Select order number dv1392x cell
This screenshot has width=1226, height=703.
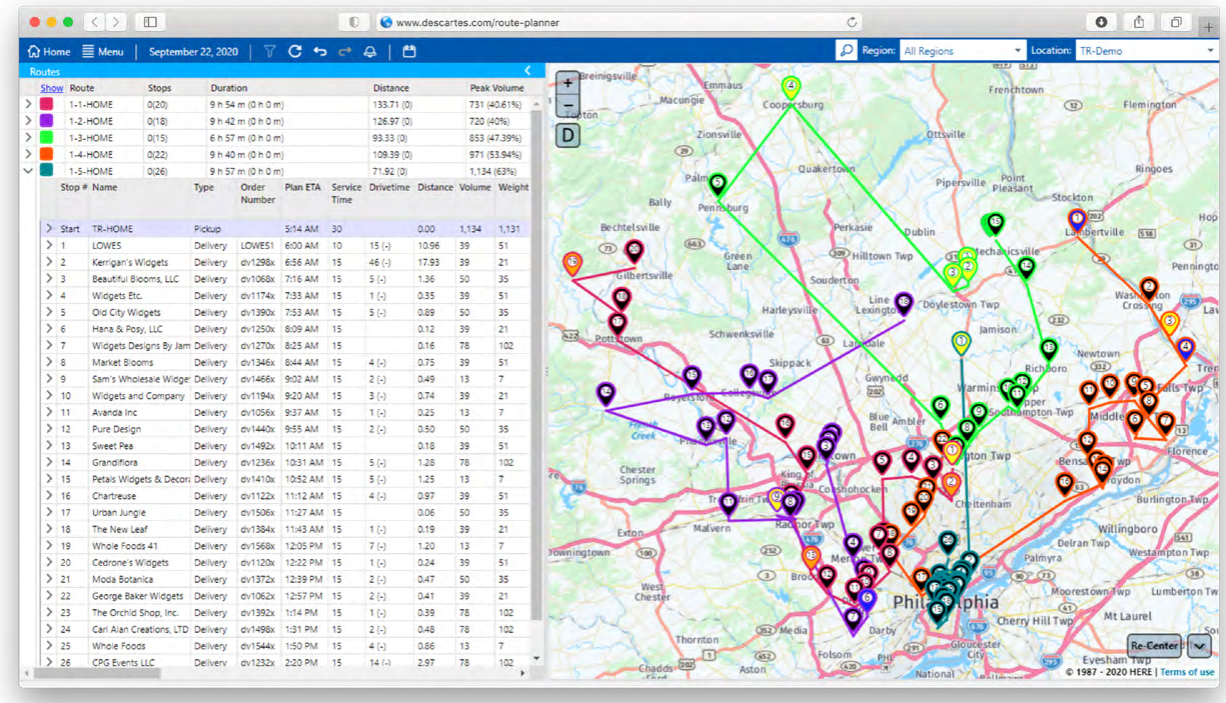257,612
